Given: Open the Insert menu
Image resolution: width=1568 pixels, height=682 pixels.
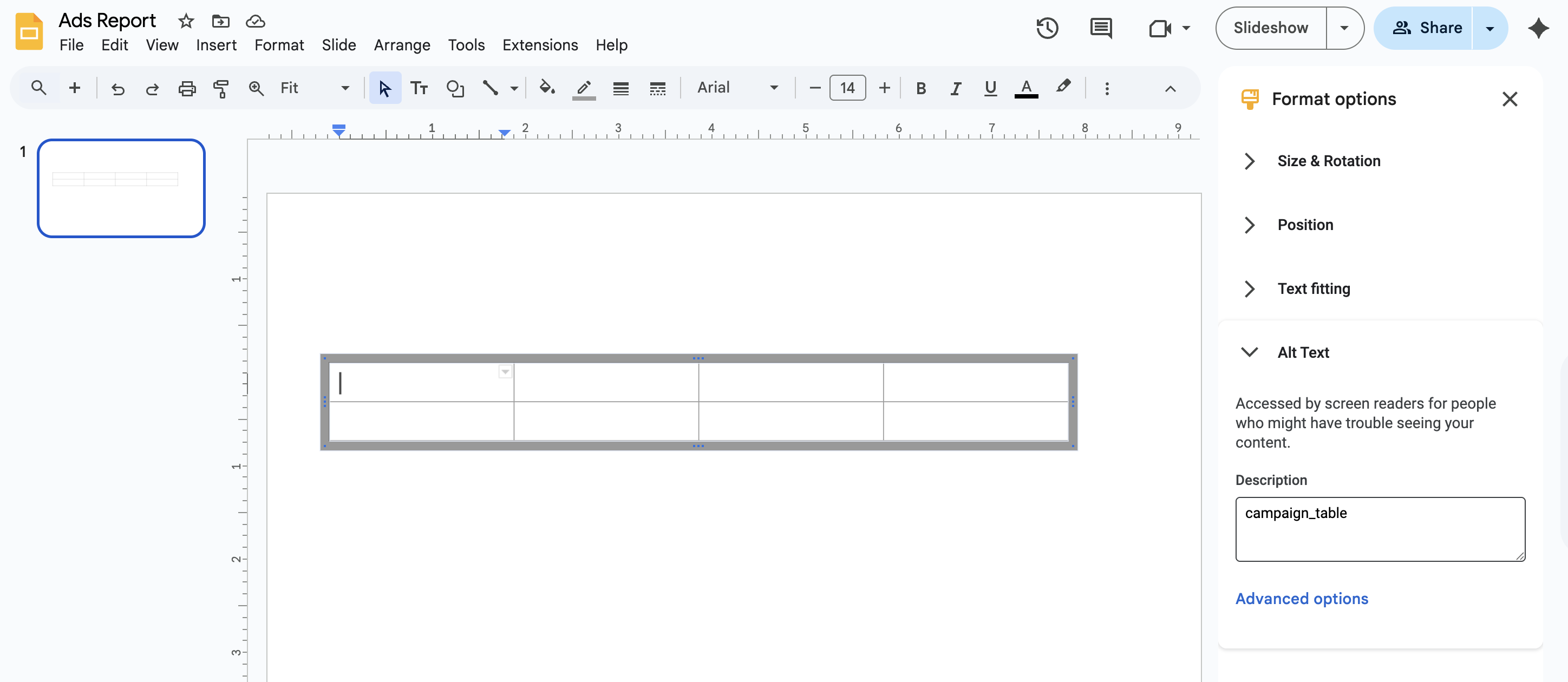Looking at the screenshot, I should coord(216,45).
